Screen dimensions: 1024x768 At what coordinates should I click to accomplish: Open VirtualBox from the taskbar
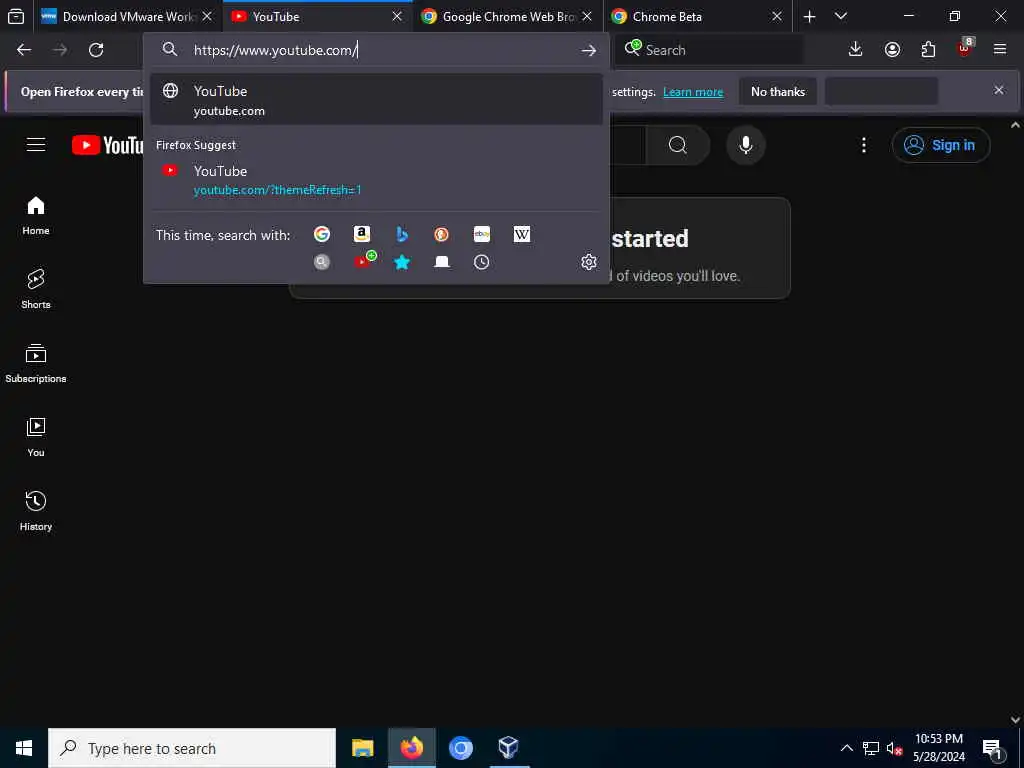pos(508,748)
